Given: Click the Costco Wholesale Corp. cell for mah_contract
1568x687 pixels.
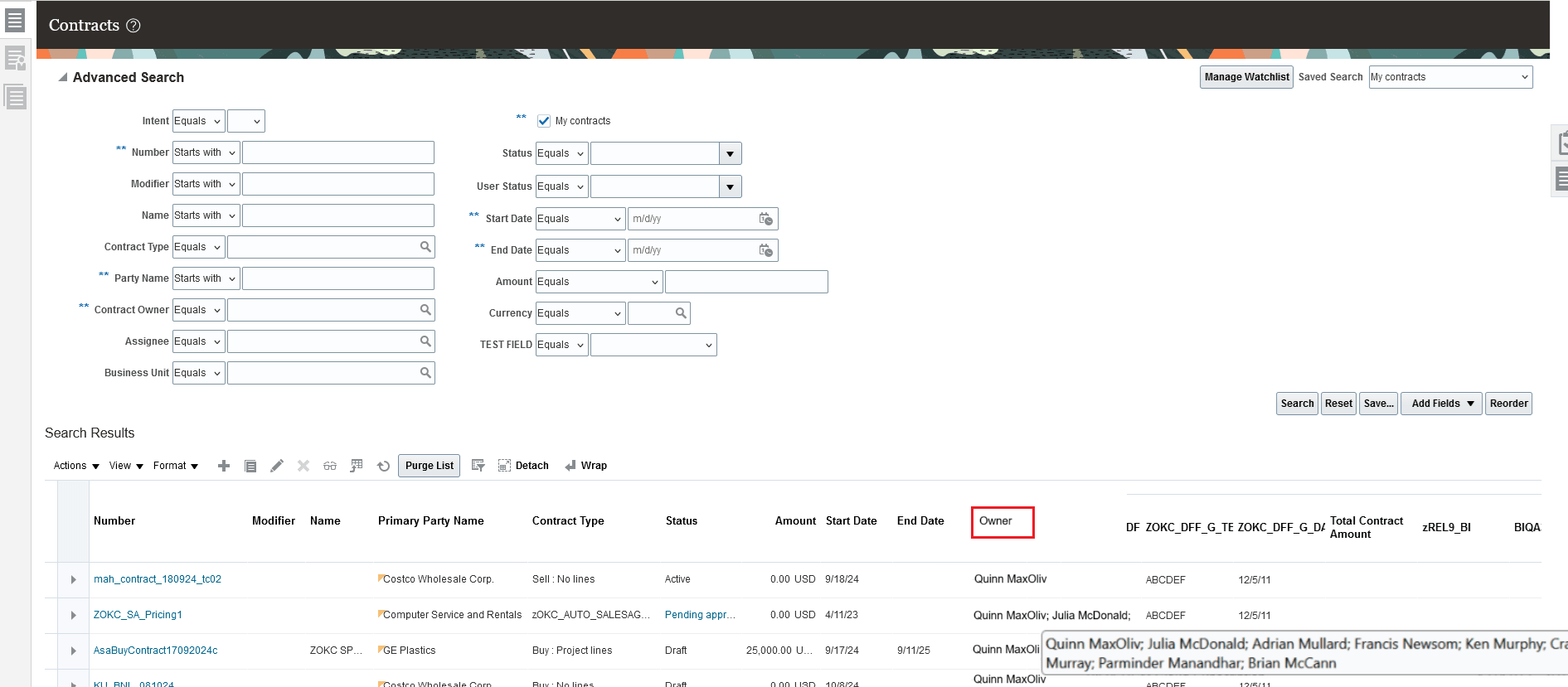Looking at the screenshot, I should point(439,579).
